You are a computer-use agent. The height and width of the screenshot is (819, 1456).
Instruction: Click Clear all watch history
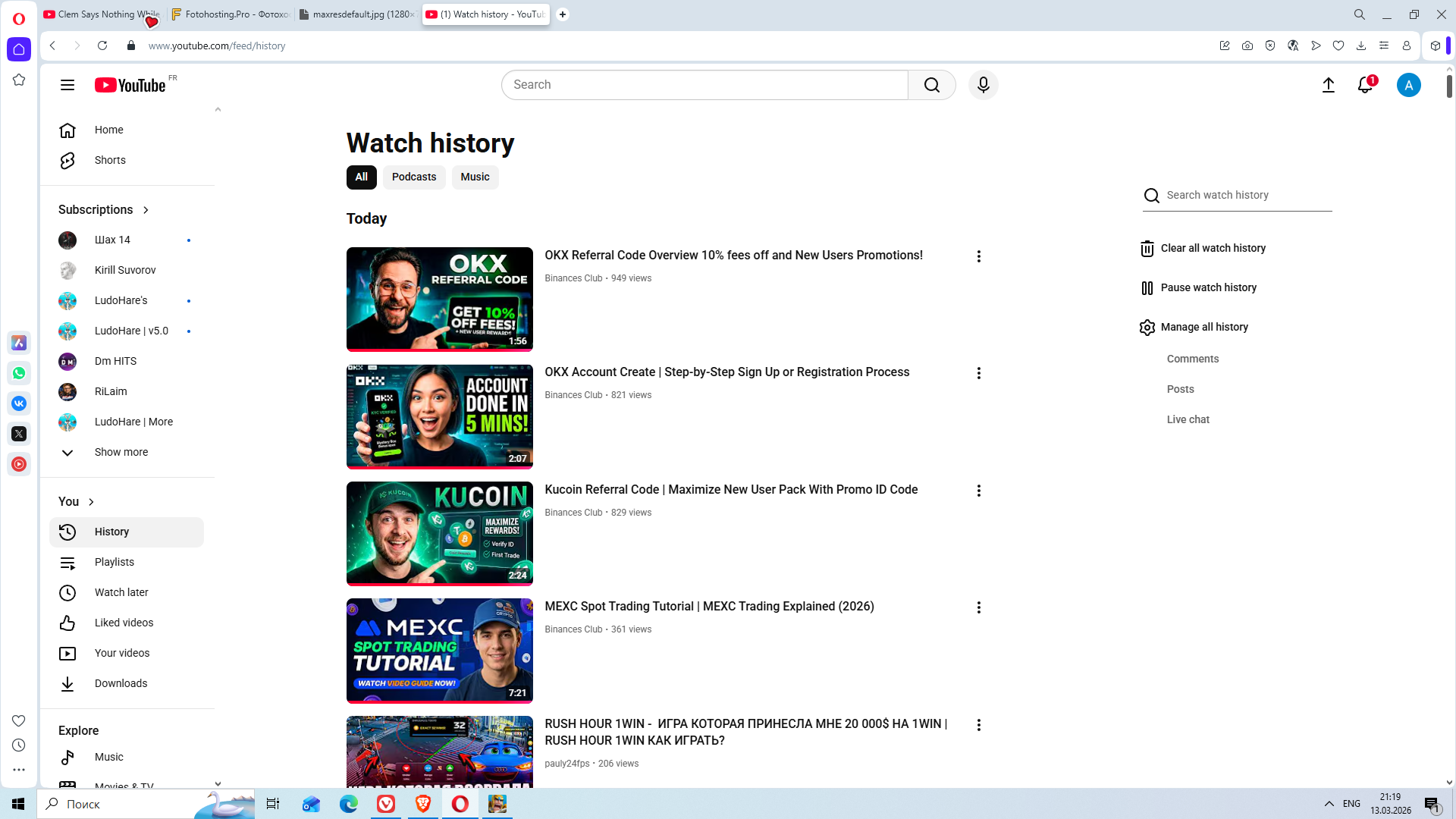coord(1212,248)
